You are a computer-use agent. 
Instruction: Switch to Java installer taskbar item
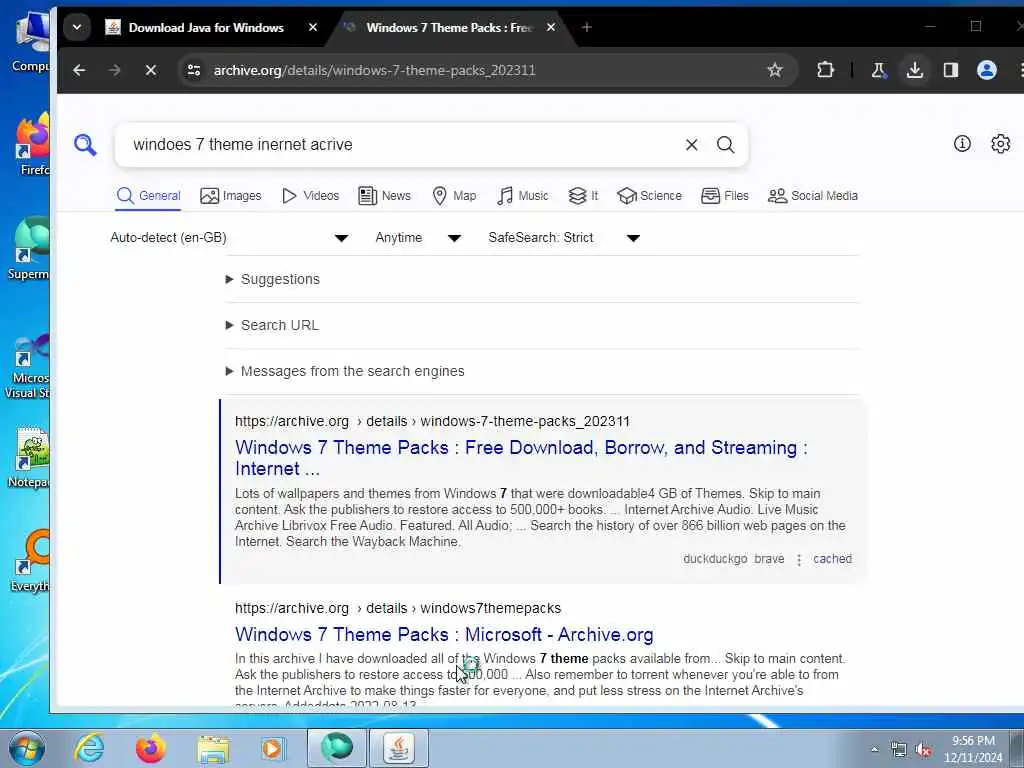coord(399,748)
